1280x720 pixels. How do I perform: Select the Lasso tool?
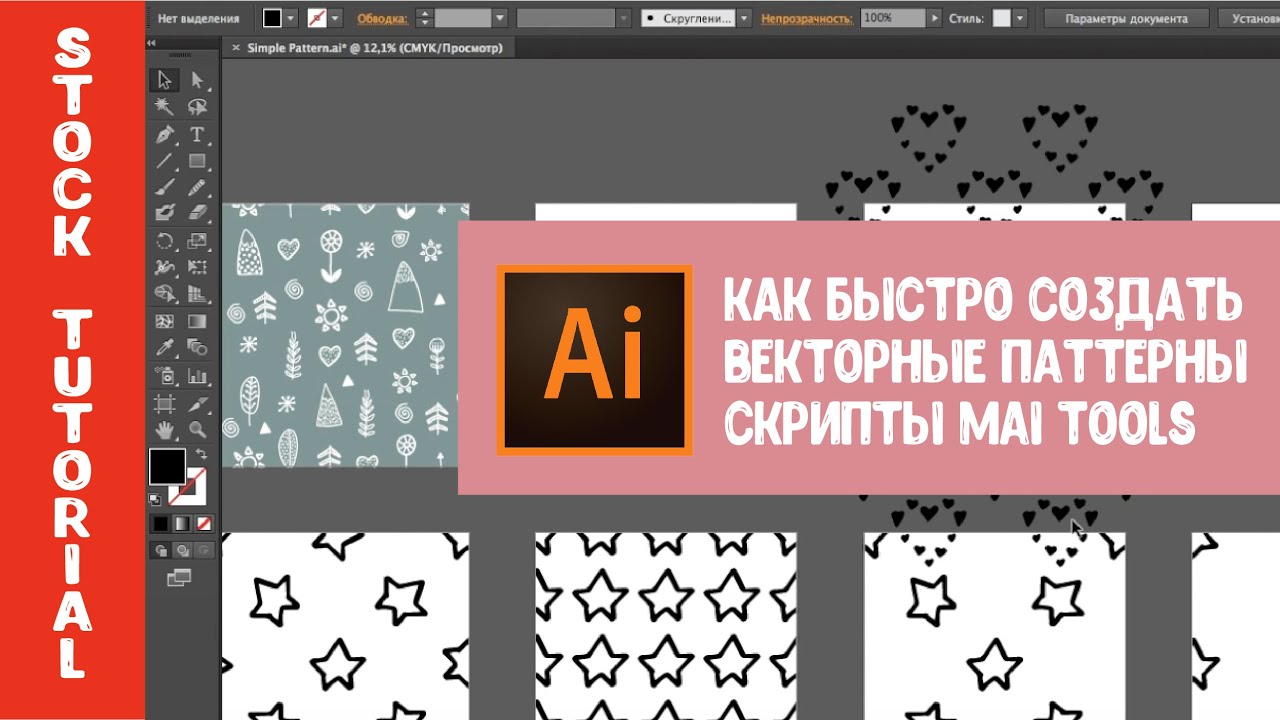[197, 107]
